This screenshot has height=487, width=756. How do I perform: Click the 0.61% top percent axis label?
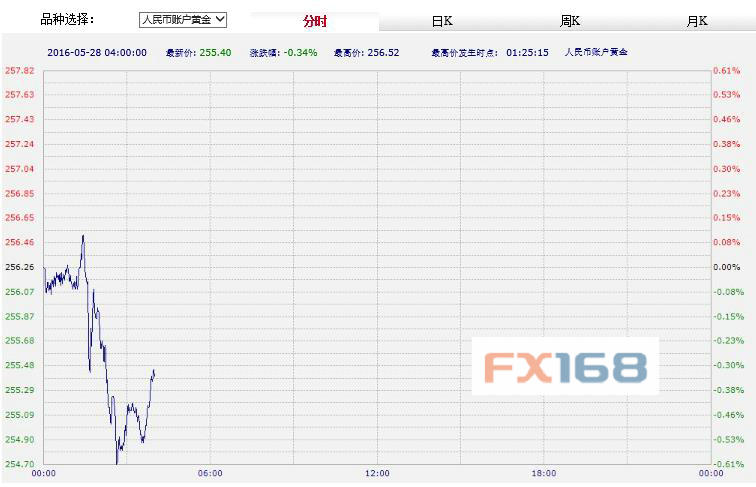(x=726, y=71)
